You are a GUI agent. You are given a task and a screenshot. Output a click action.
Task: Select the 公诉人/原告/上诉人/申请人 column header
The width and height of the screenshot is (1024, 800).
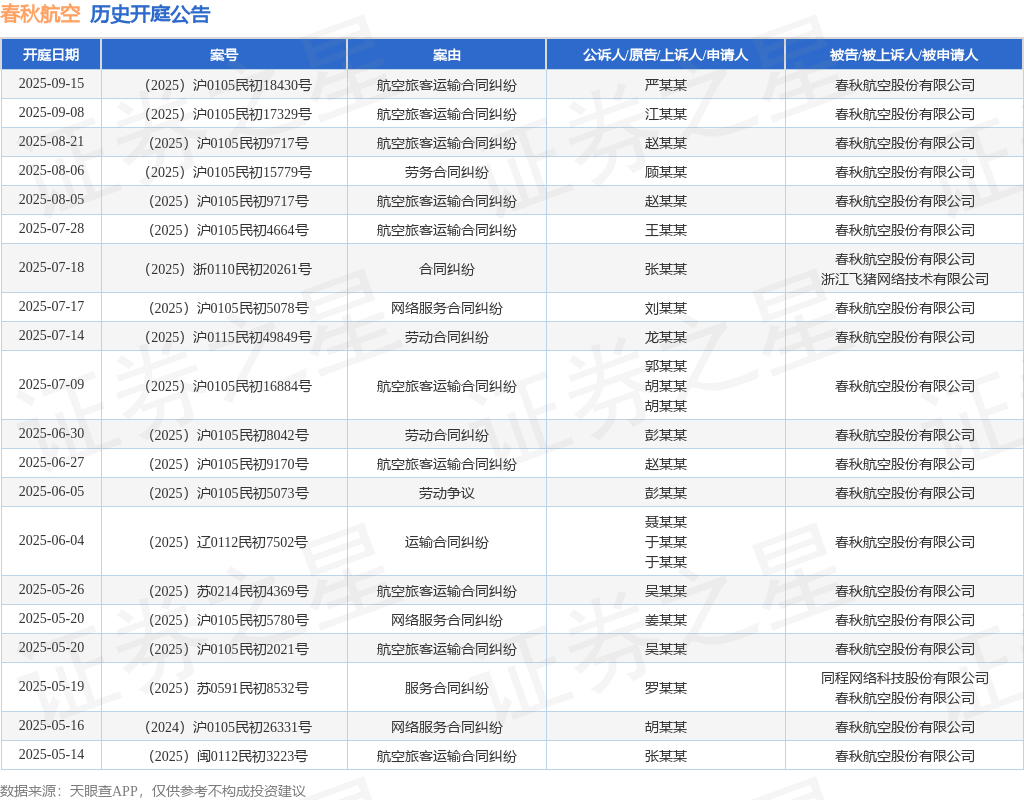point(665,55)
